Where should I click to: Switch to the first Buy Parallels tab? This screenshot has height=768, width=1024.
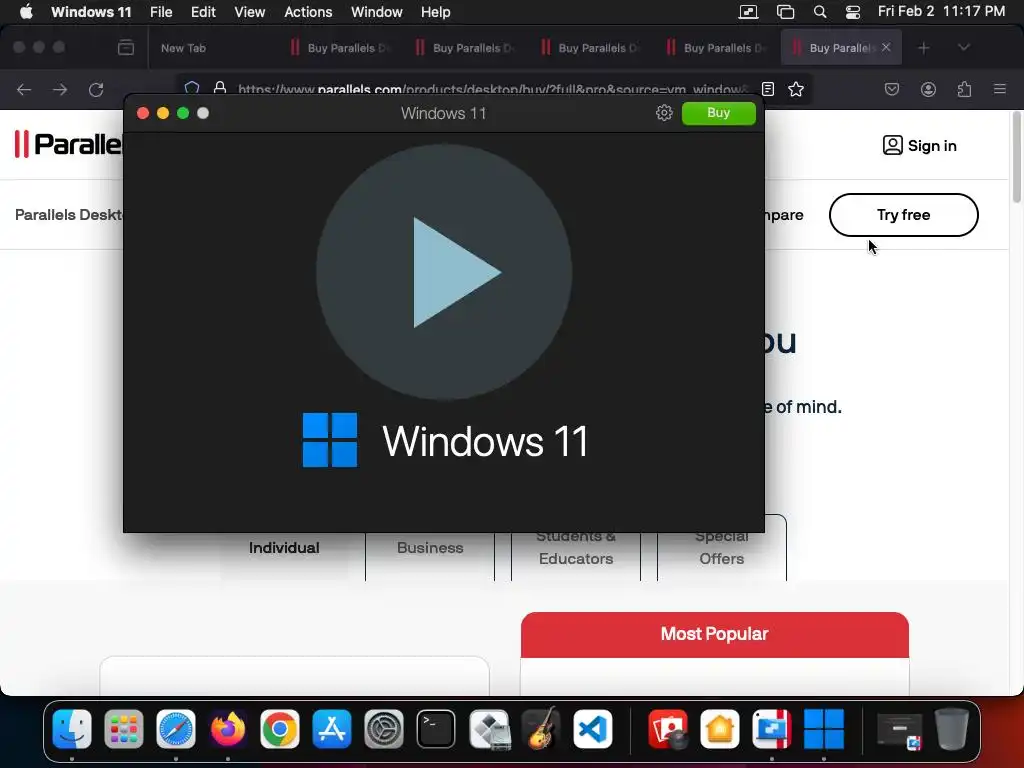point(341,48)
